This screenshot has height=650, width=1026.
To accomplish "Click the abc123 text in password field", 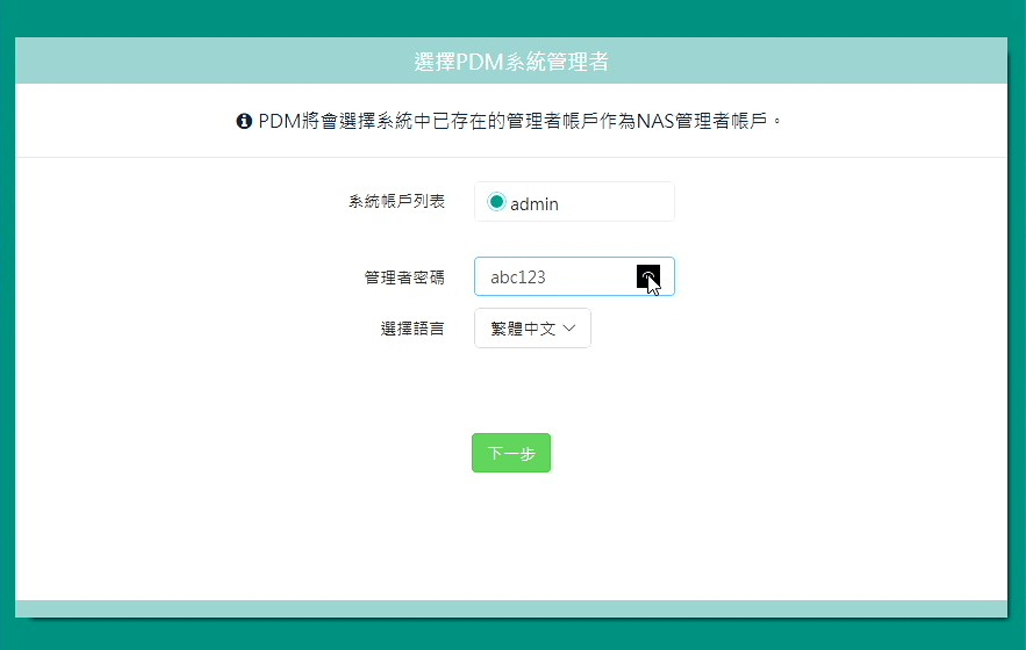I will click(517, 278).
